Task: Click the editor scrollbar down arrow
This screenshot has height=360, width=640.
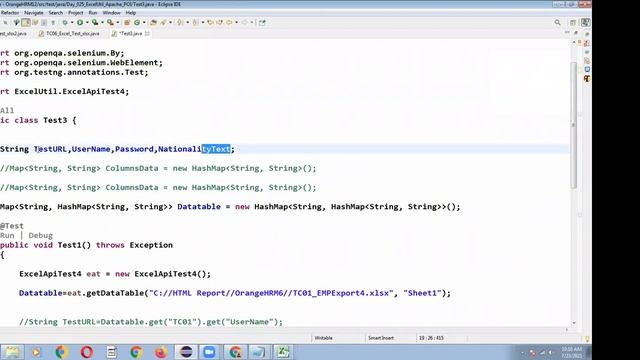Action: (x=573, y=323)
